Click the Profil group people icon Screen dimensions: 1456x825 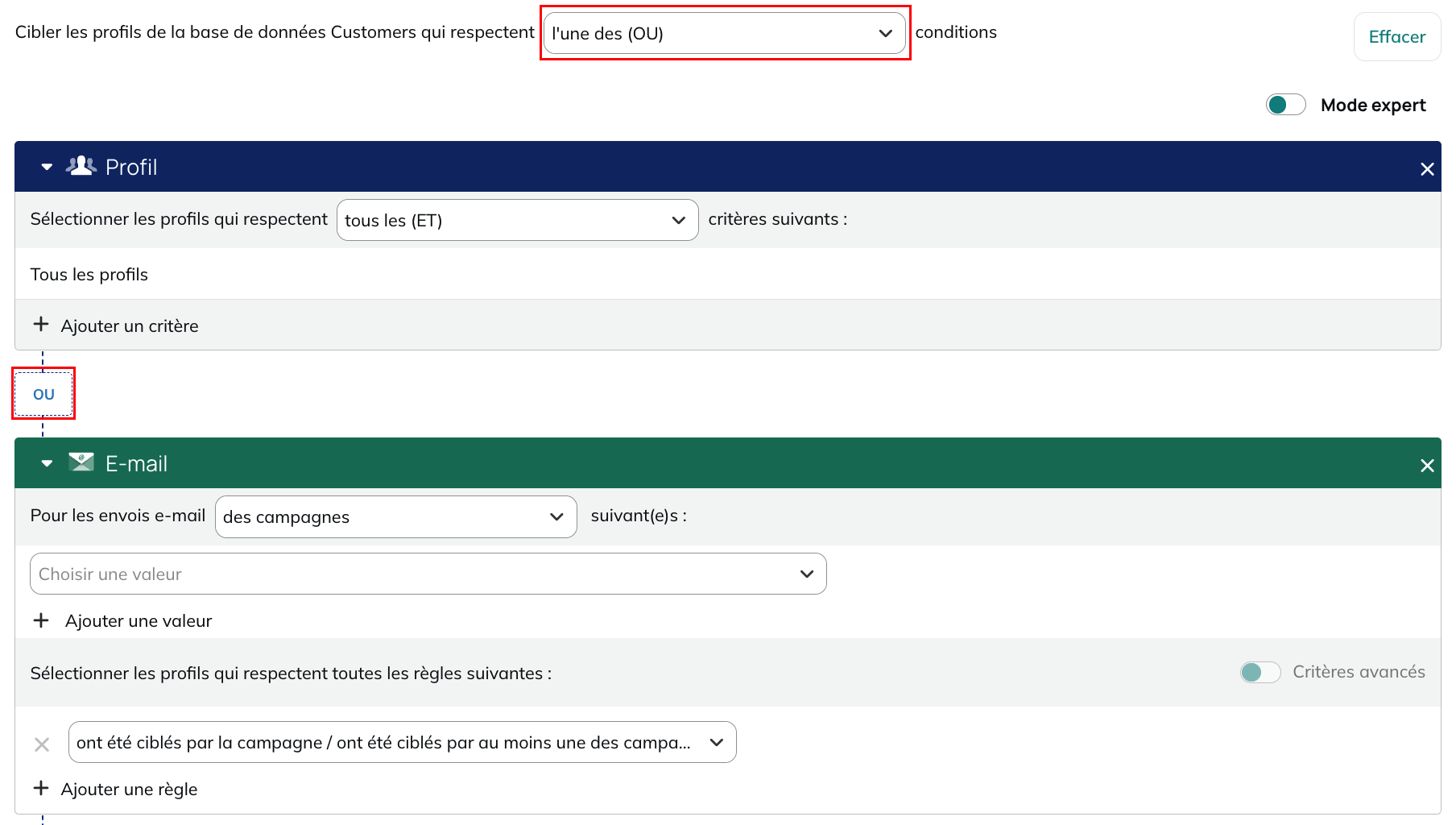click(81, 166)
